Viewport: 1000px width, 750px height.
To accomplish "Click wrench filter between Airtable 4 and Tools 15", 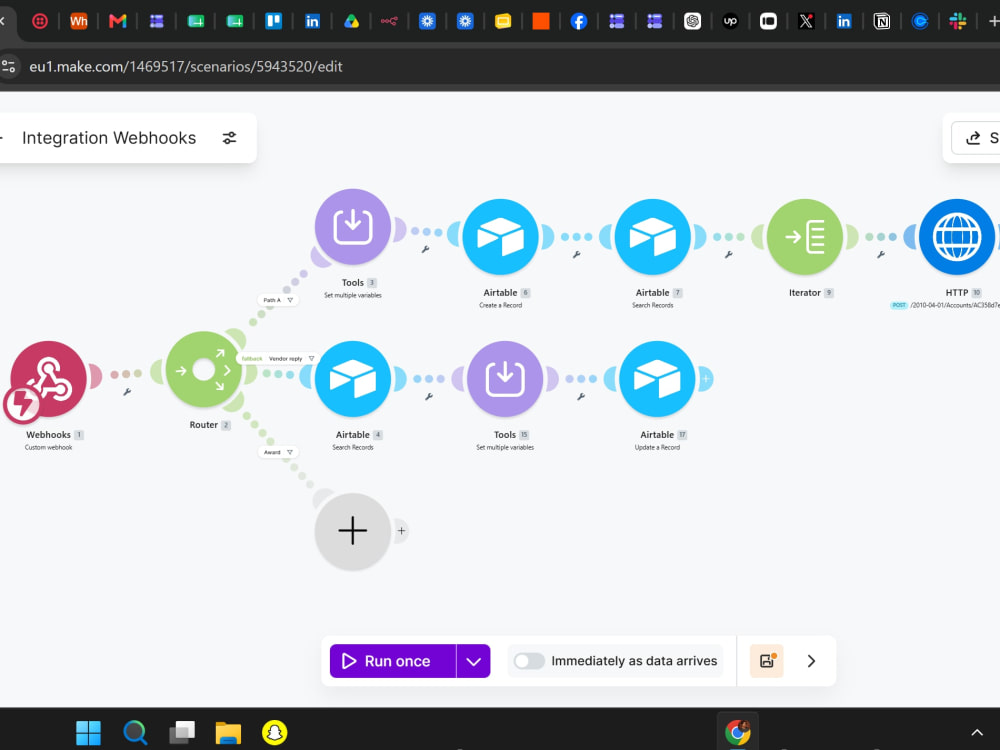I will click(429, 397).
